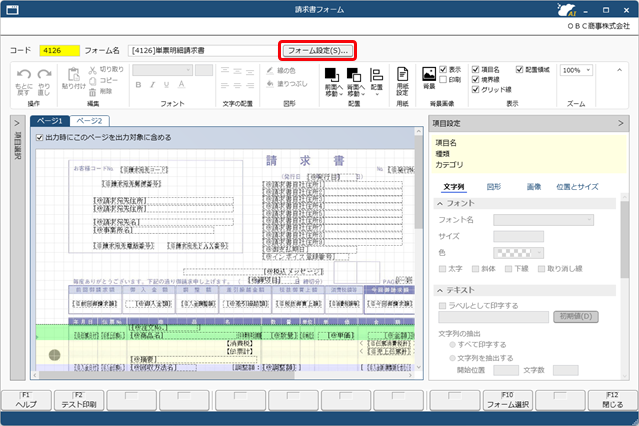
Task: Collapse the フォント section
Action: point(440,203)
